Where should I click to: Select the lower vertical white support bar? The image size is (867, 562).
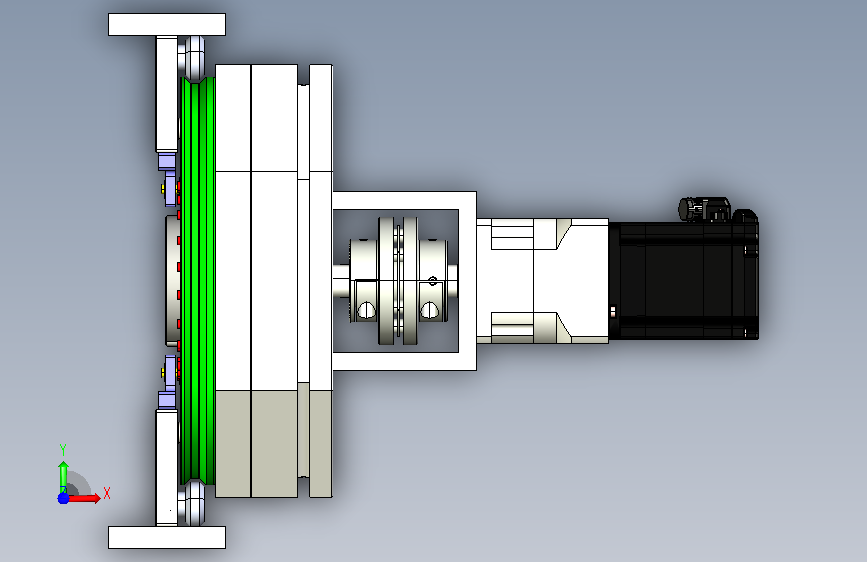(x=166, y=467)
